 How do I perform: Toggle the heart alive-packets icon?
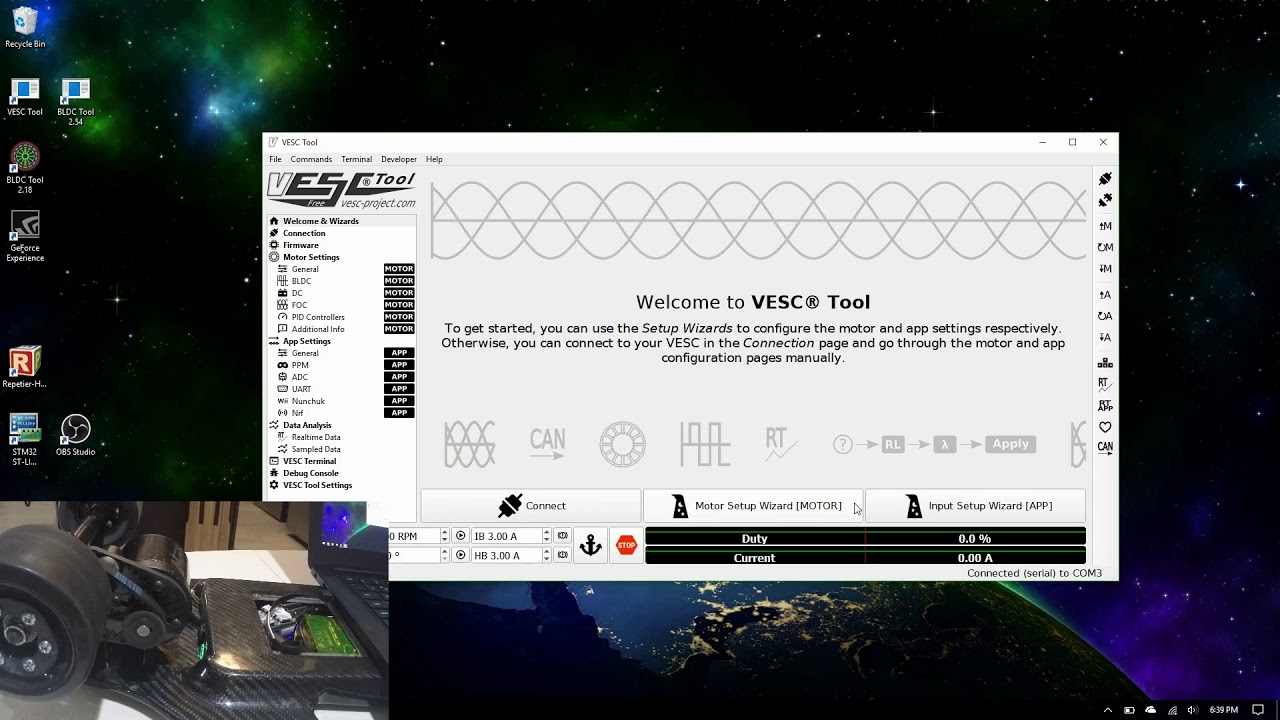coord(1105,427)
